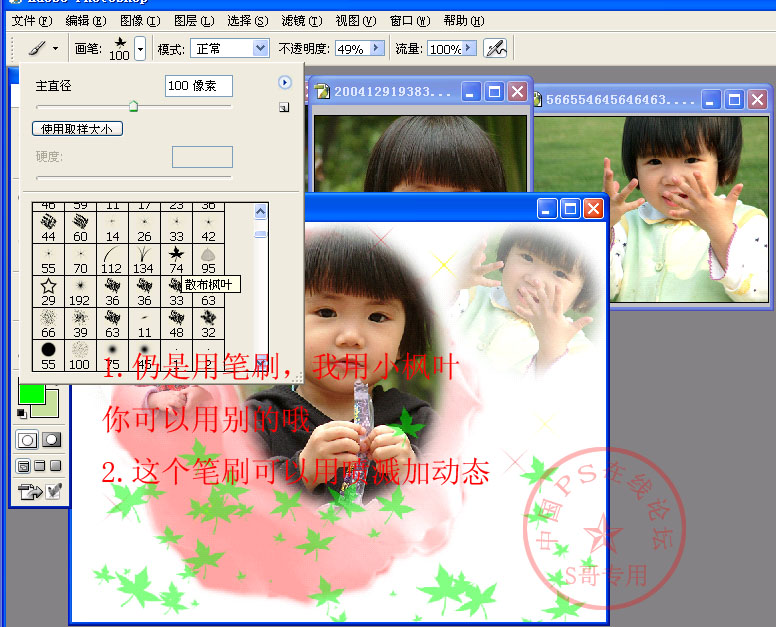This screenshot has height=627, width=776.
Task: Open the 视图(V) menu
Action: click(x=356, y=21)
